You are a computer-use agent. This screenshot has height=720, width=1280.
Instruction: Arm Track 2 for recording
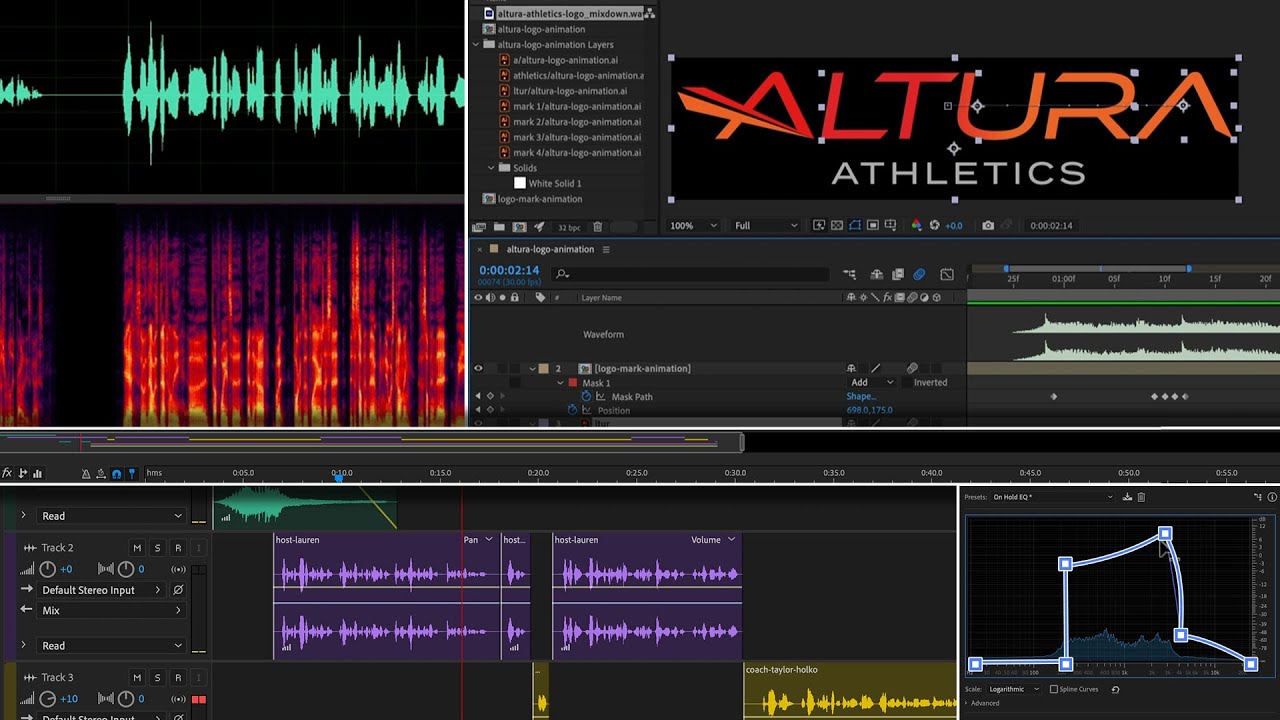click(x=178, y=548)
